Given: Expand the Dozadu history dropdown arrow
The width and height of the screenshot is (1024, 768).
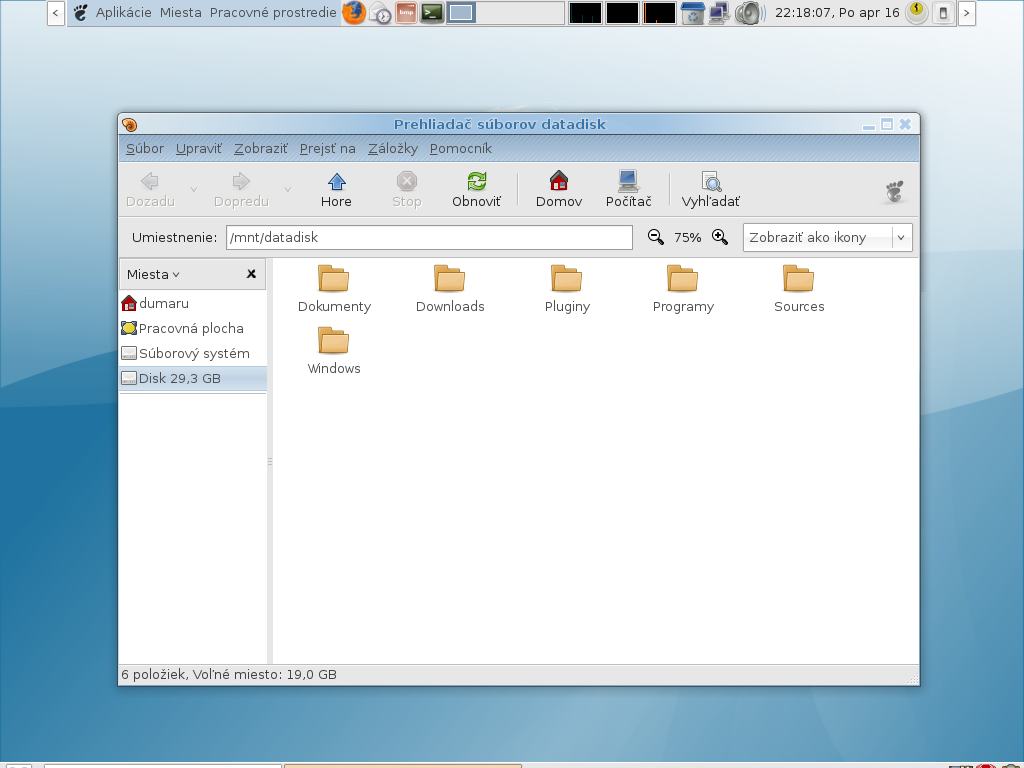Looking at the screenshot, I should click(x=194, y=189).
